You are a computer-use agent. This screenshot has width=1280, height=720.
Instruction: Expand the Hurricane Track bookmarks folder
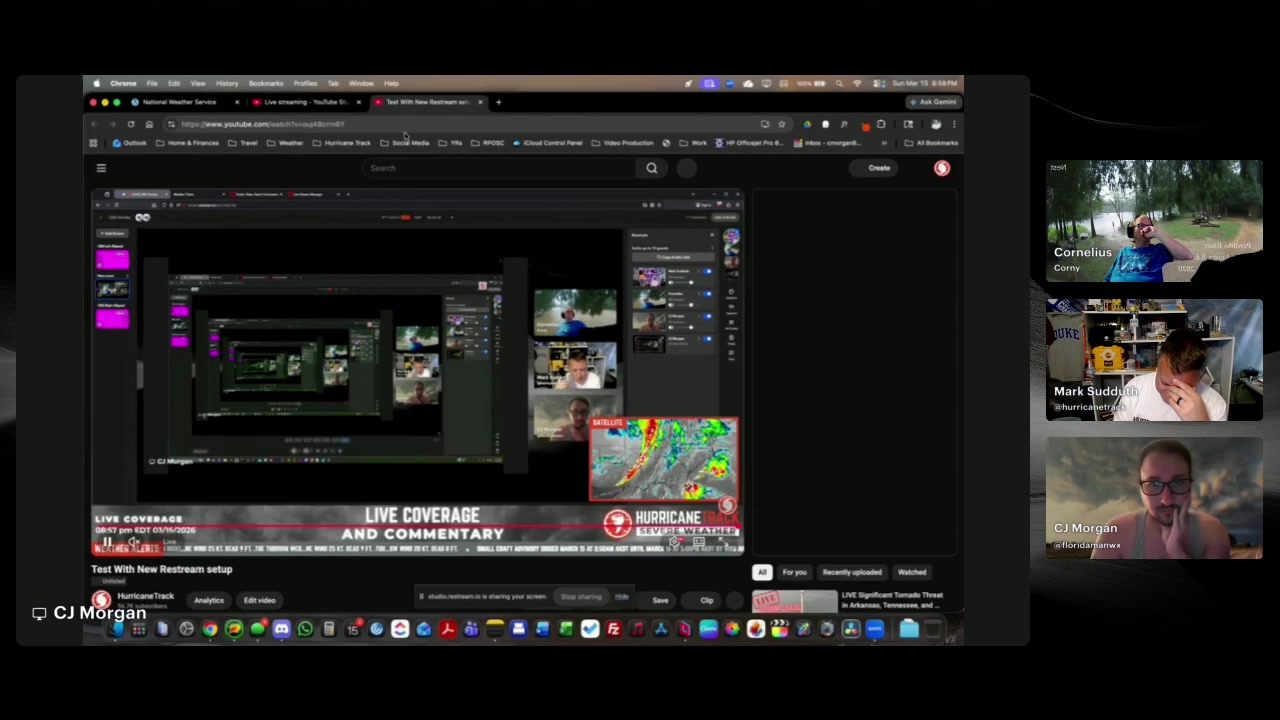[342, 143]
